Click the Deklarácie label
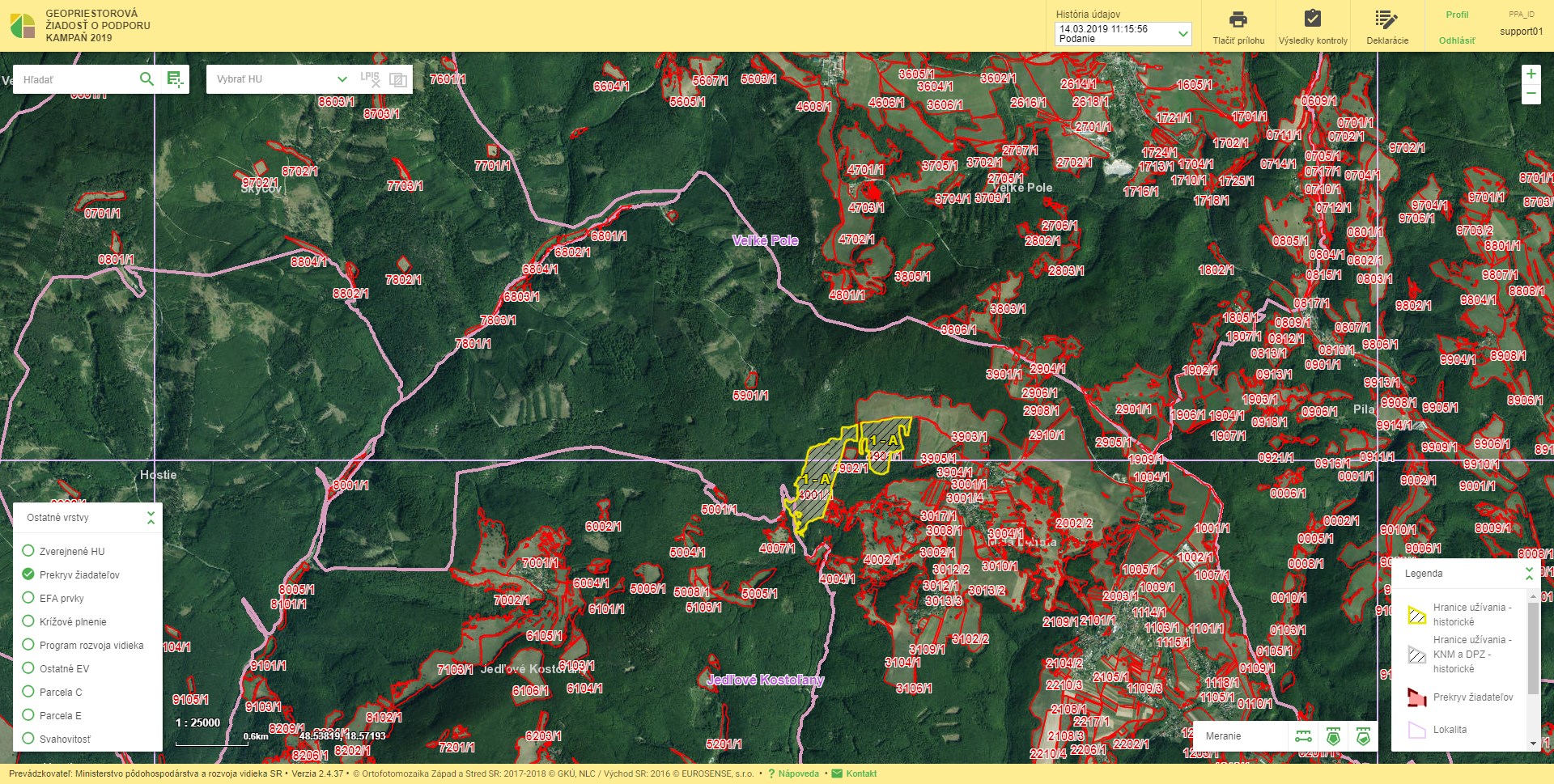 (1387, 40)
